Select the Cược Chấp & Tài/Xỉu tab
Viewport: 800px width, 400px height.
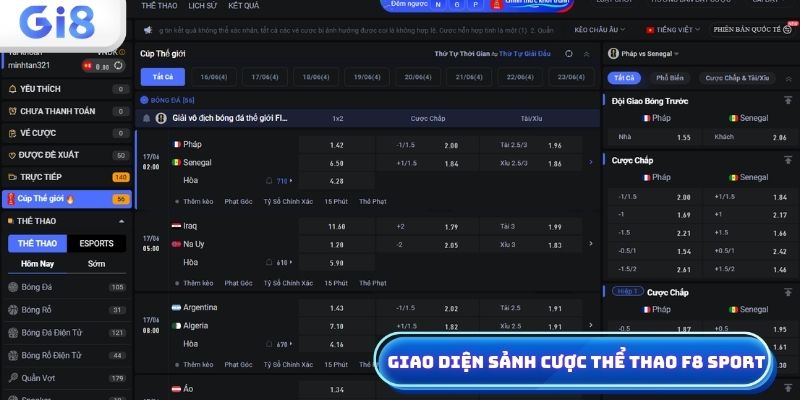tap(737, 78)
